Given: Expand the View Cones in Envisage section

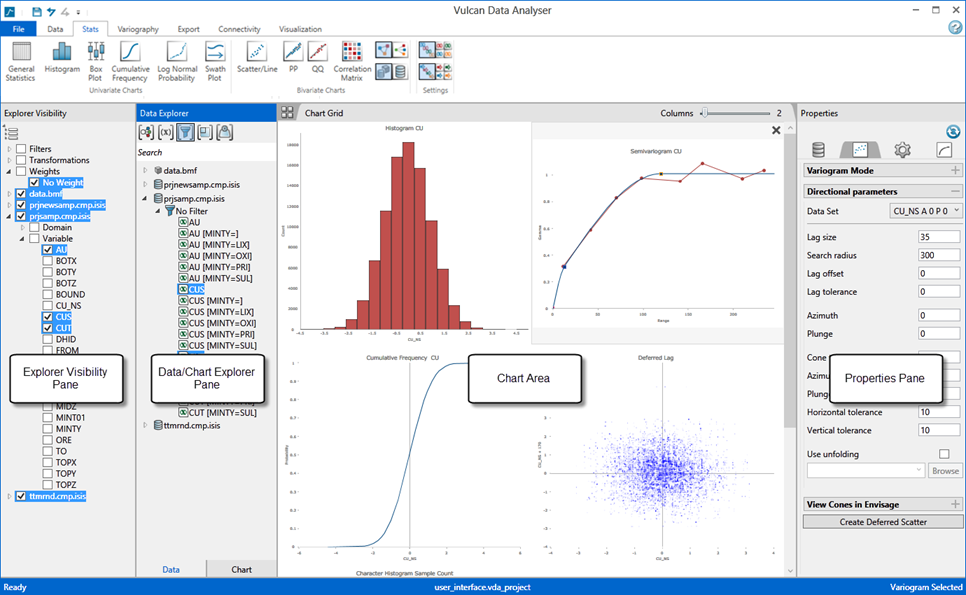Looking at the screenshot, I should pyautogui.click(x=955, y=504).
